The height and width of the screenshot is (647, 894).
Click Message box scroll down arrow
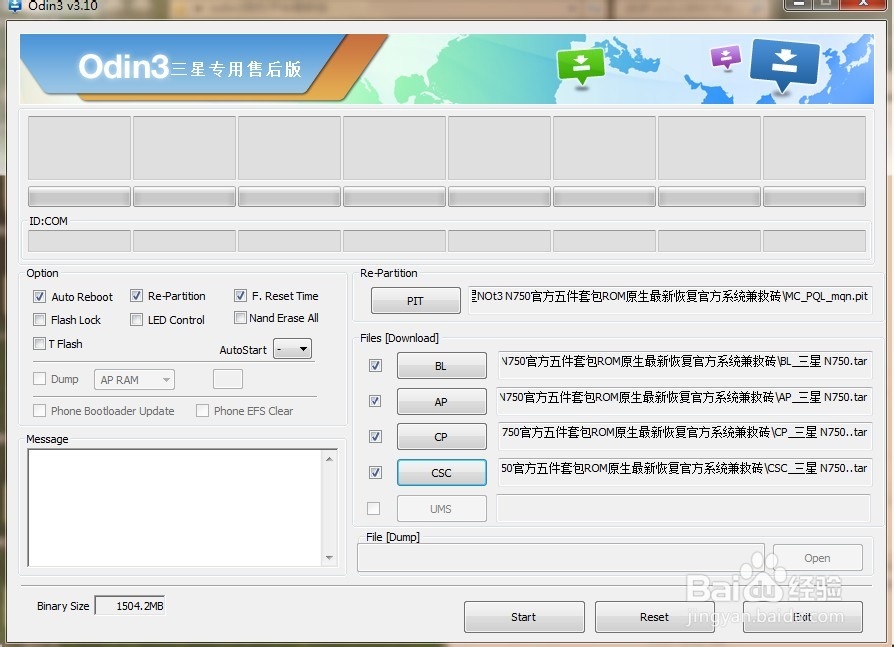(330, 558)
